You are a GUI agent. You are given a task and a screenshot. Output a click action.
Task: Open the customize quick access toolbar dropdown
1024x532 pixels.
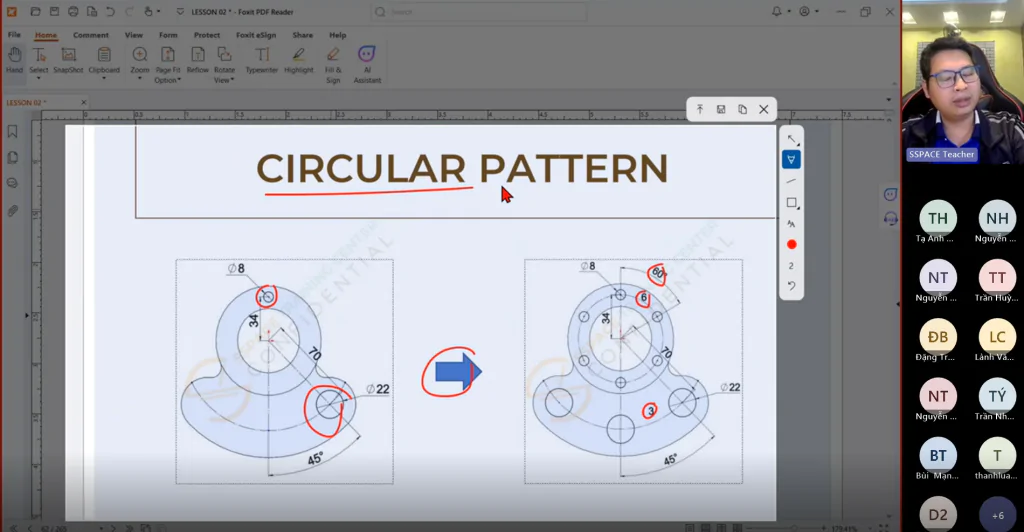pyautogui.click(x=180, y=12)
